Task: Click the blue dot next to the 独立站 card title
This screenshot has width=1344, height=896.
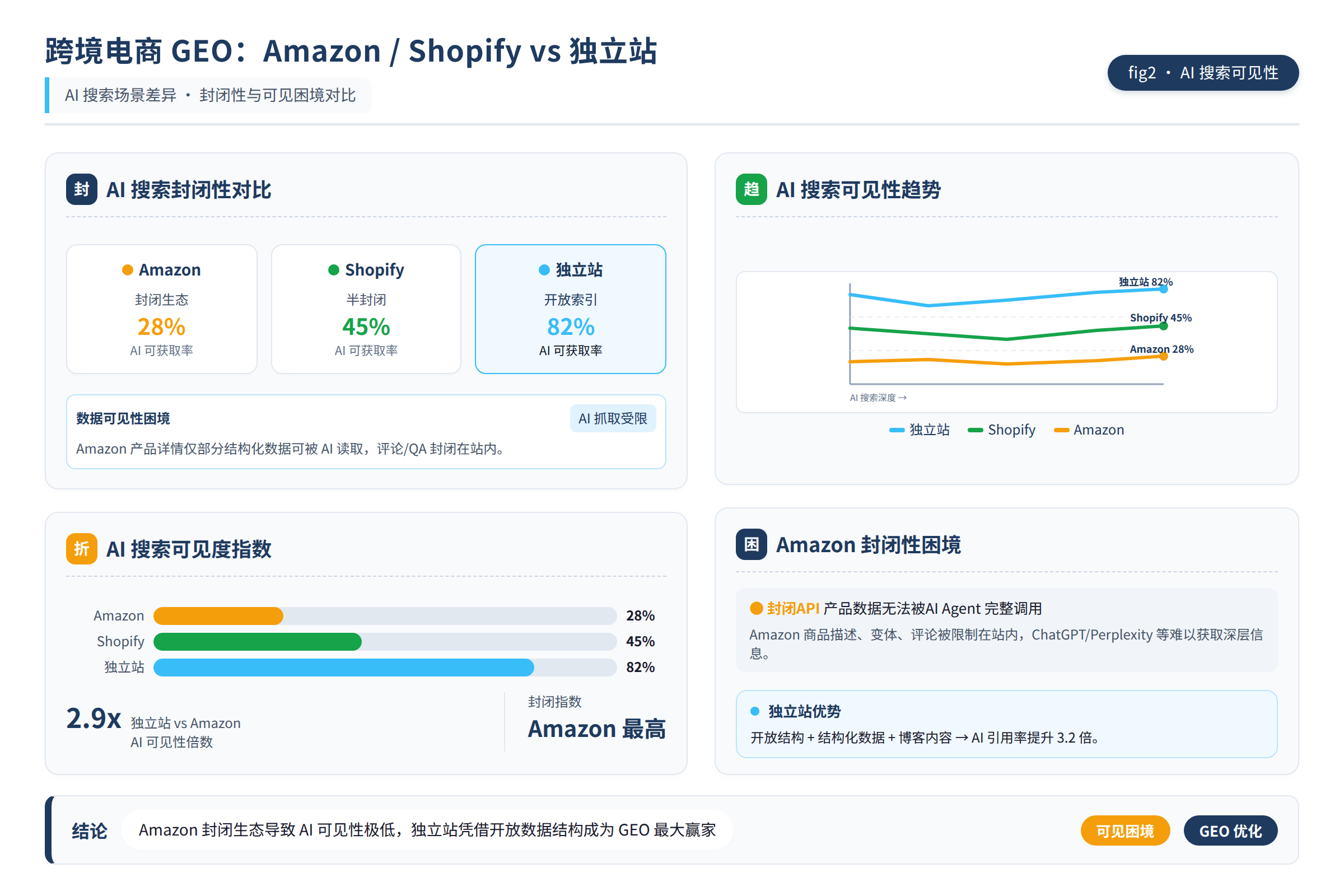Action: tap(544, 270)
